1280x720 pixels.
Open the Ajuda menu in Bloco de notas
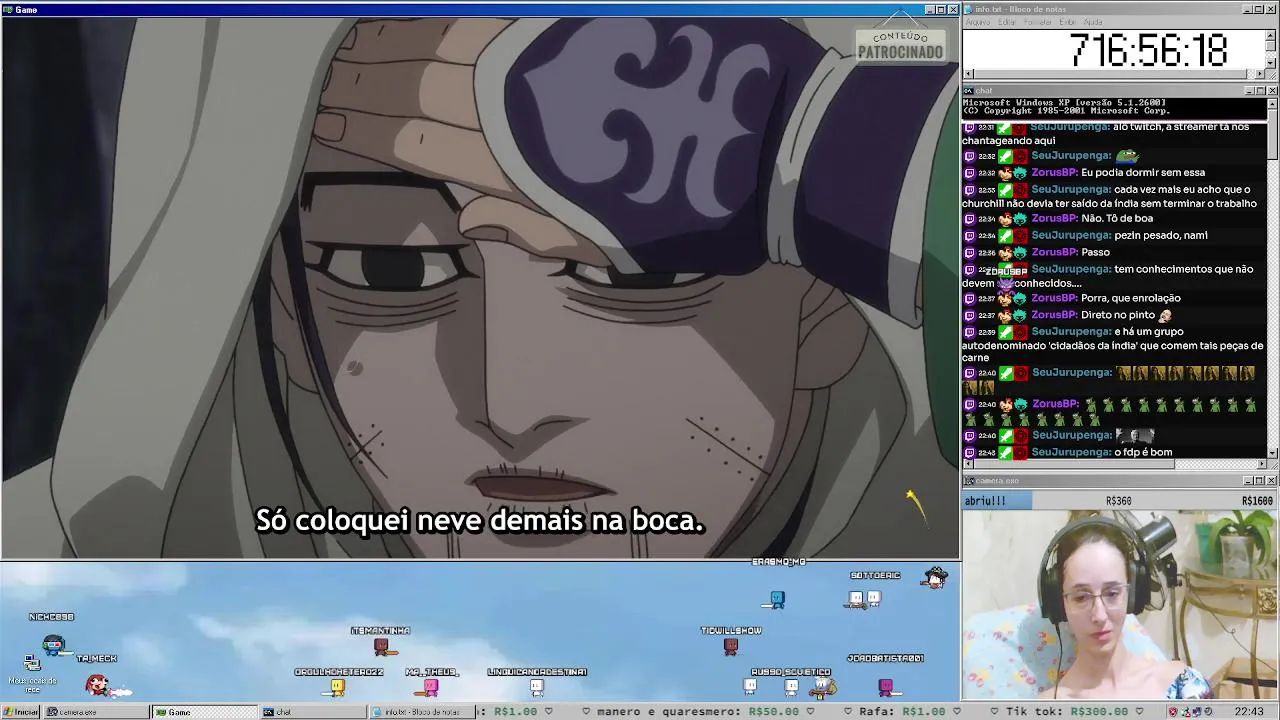coord(1093,22)
